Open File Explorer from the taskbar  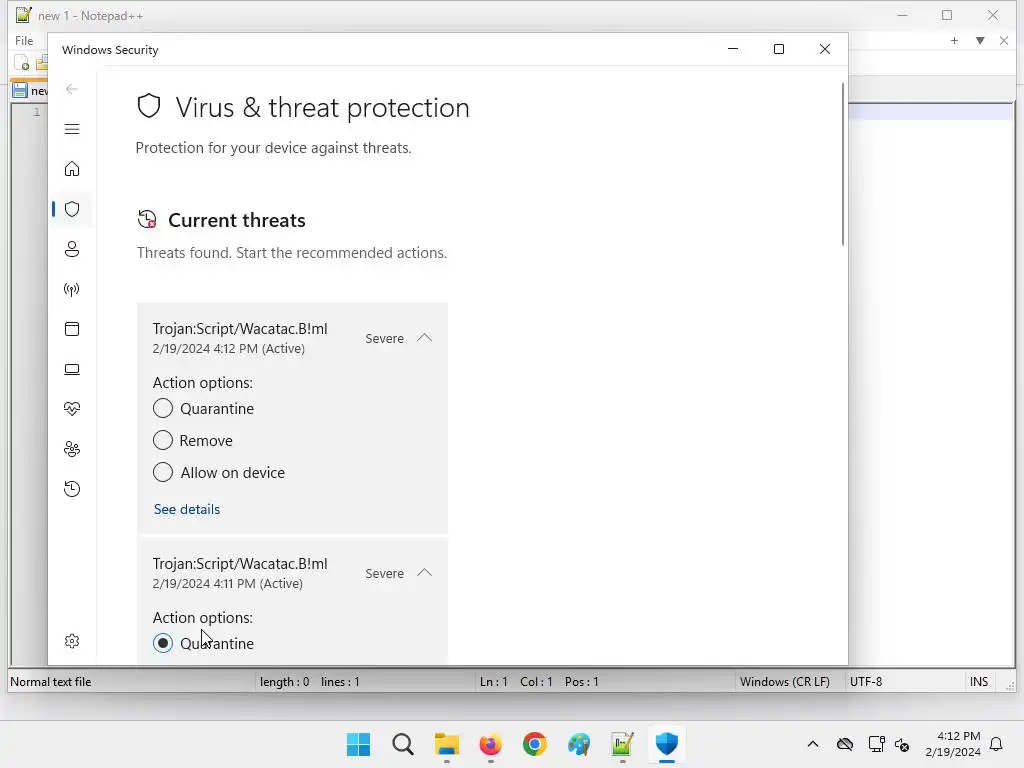[447, 744]
